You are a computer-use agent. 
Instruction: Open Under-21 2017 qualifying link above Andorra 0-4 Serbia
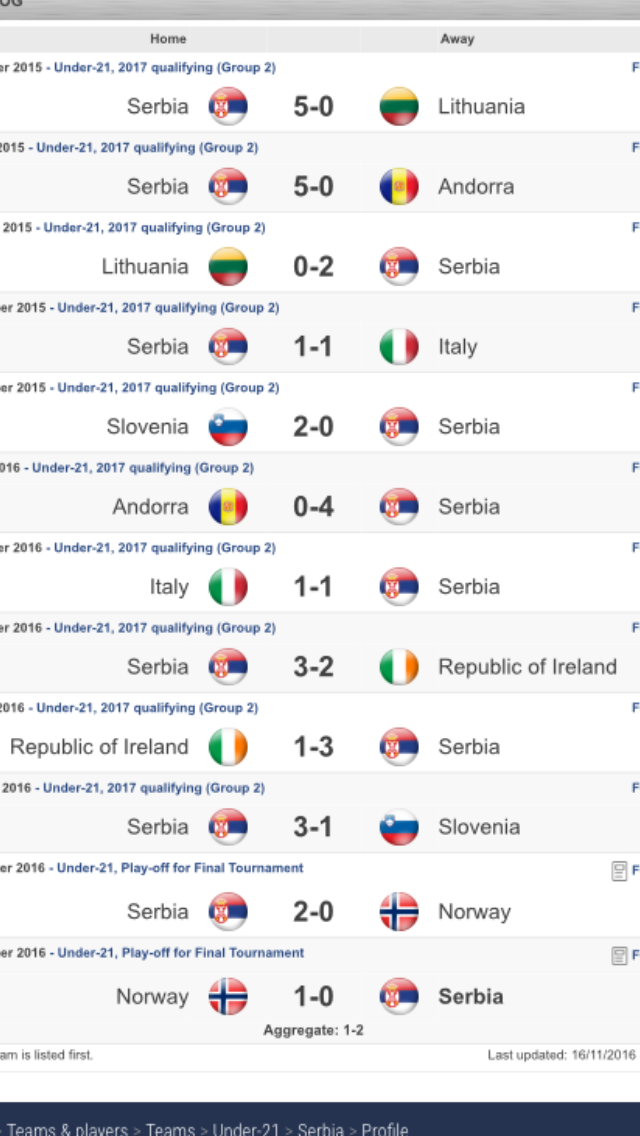143,469
